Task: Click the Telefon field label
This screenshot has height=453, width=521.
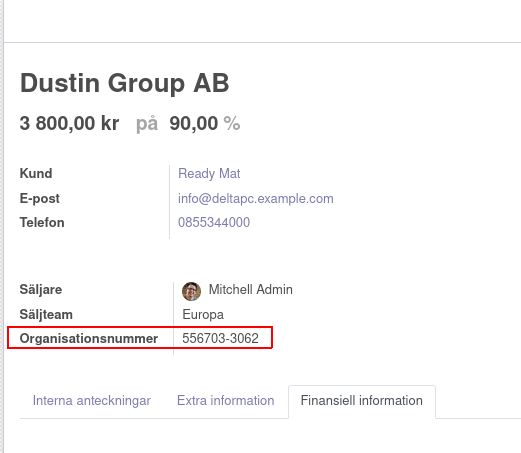Action: pos(42,222)
